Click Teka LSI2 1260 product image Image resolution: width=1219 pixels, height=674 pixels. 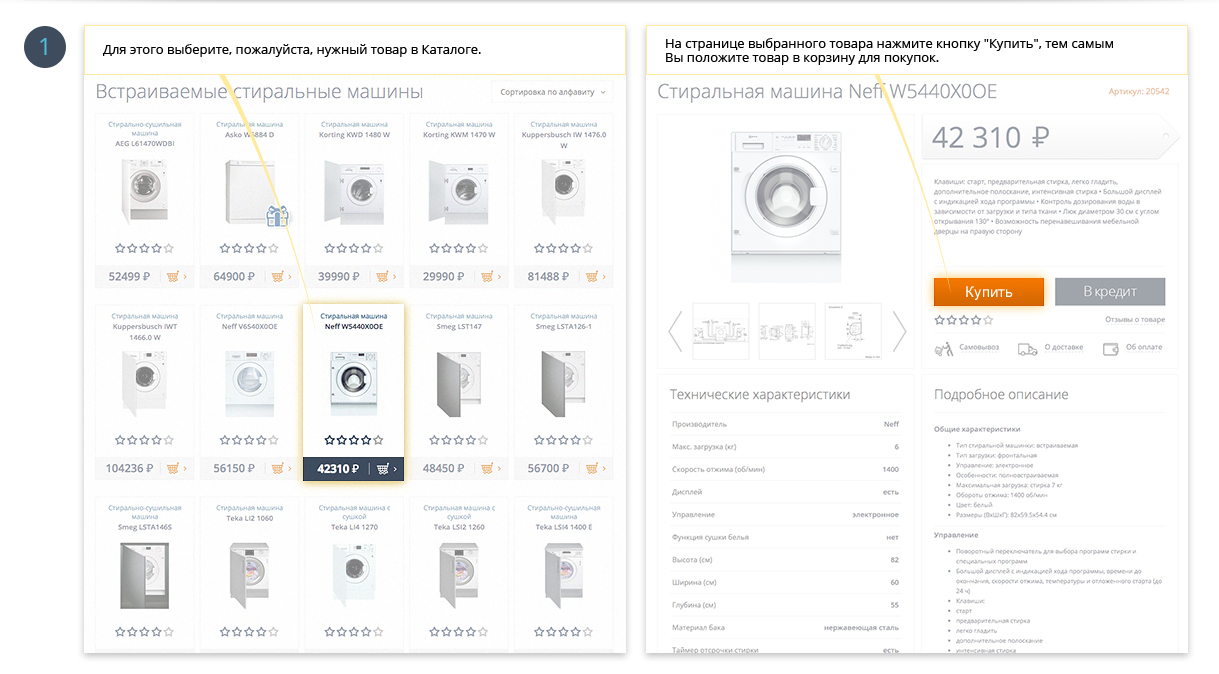pyautogui.click(x=458, y=577)
